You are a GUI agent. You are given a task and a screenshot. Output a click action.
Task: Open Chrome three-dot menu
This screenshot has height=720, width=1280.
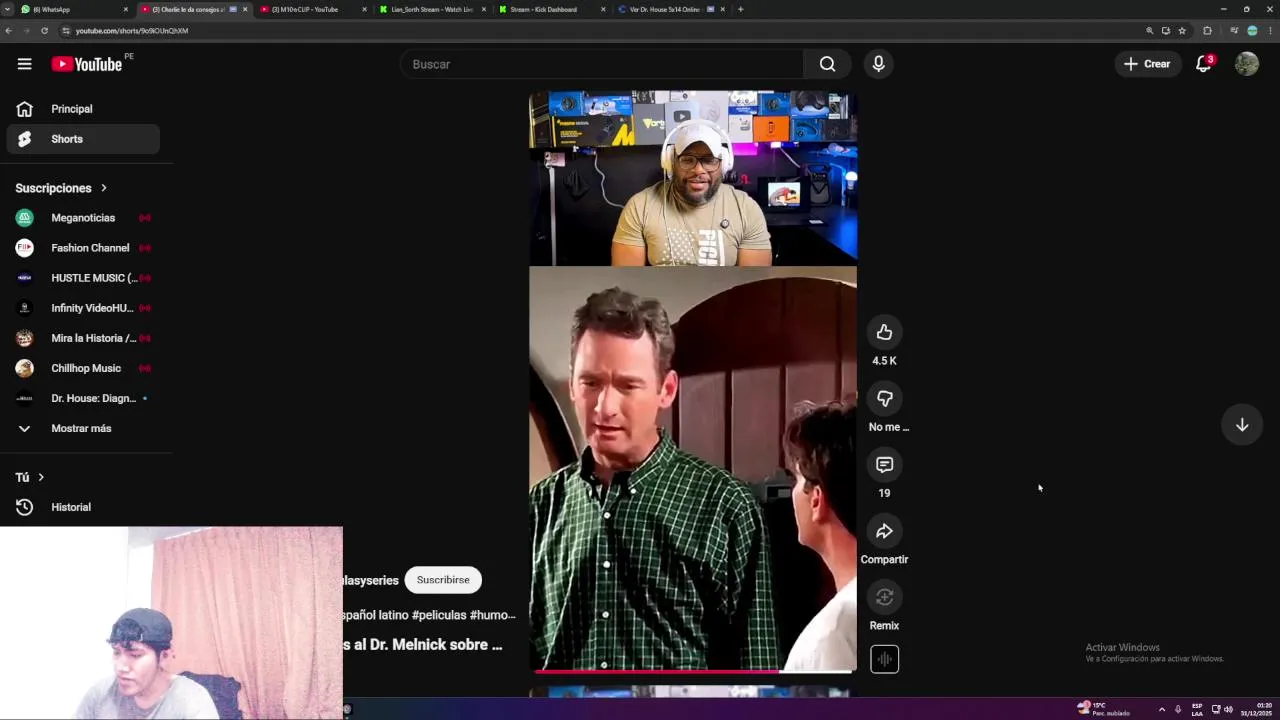(1270, 31)
